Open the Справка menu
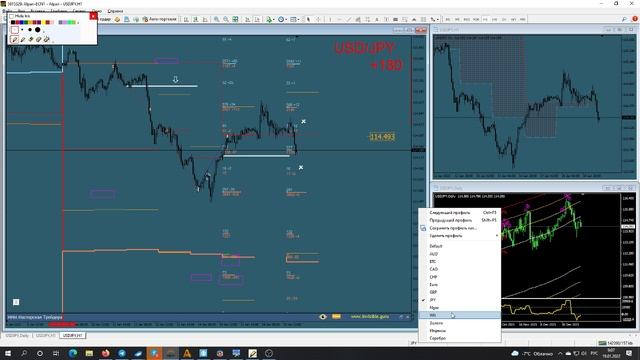Image resolution: width=640 pixels, height=360 pixels. (x=115, y=11)
